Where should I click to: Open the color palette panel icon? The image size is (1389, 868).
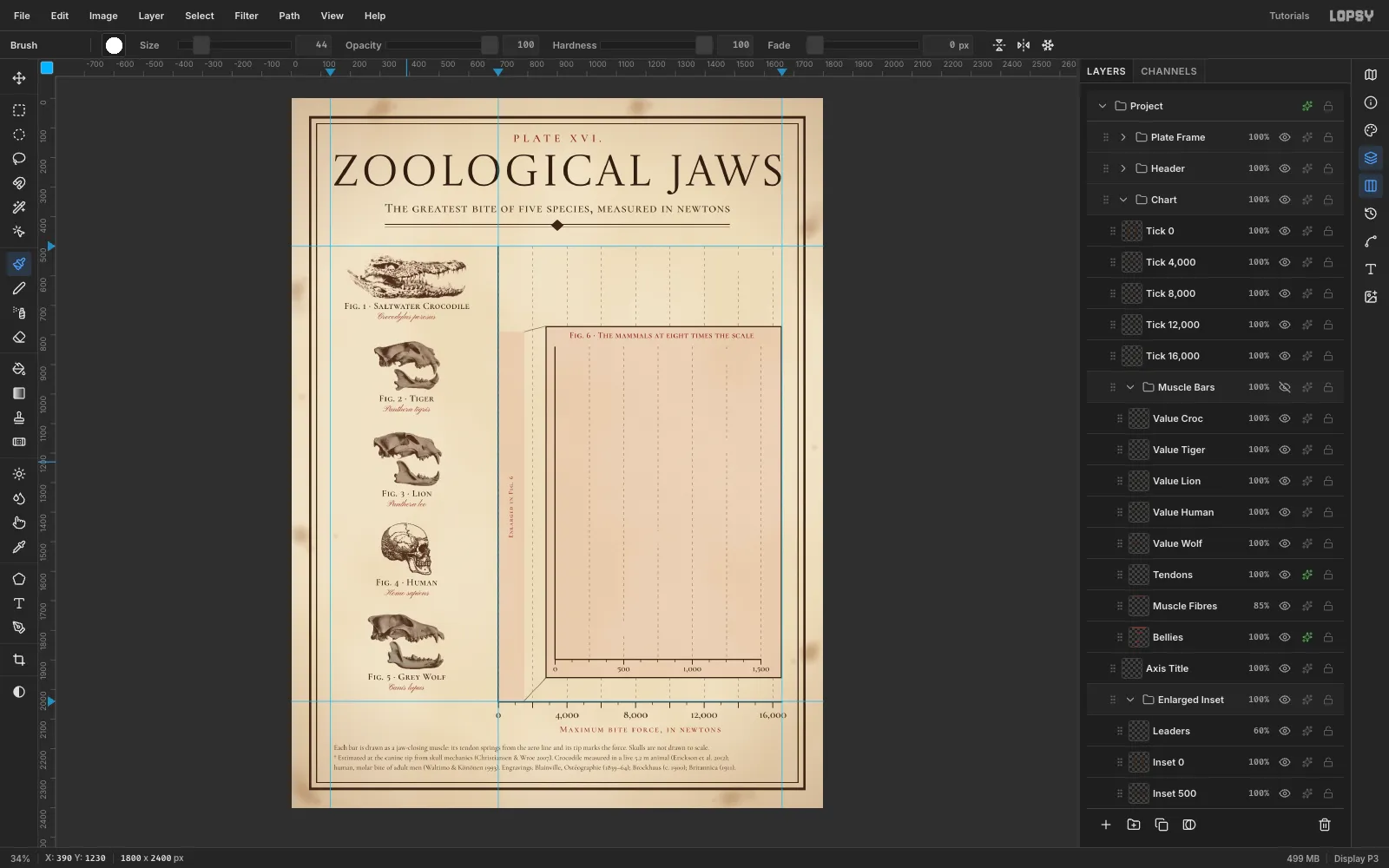pos(1371,130)
